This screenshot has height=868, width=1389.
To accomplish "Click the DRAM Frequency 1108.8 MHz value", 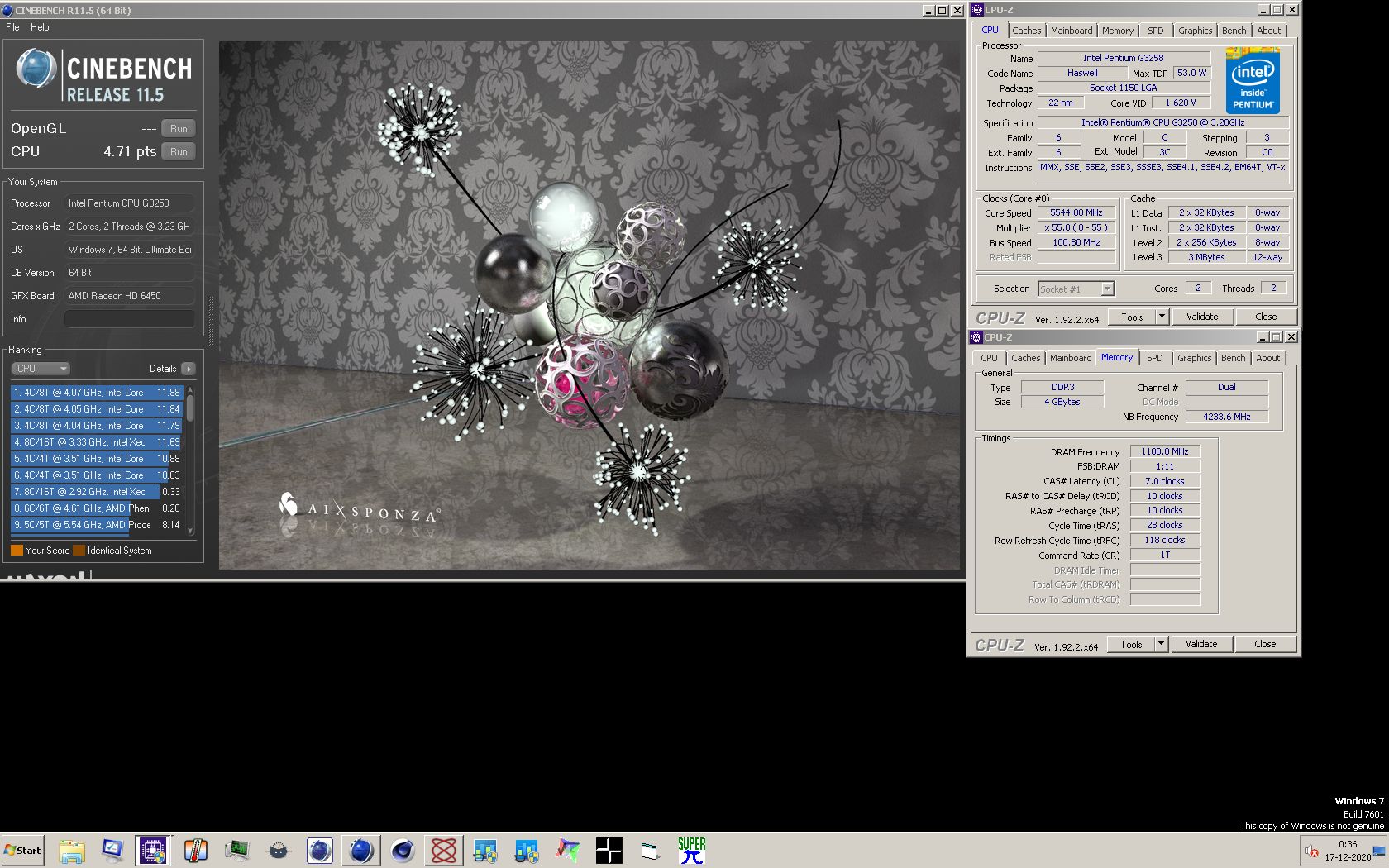I will point(1165,451).
